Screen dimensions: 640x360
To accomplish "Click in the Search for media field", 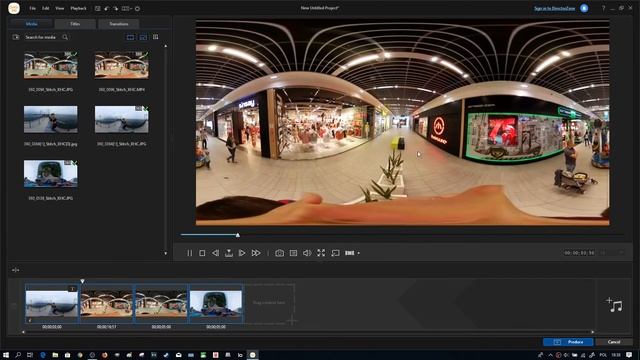I will (41, 37).
